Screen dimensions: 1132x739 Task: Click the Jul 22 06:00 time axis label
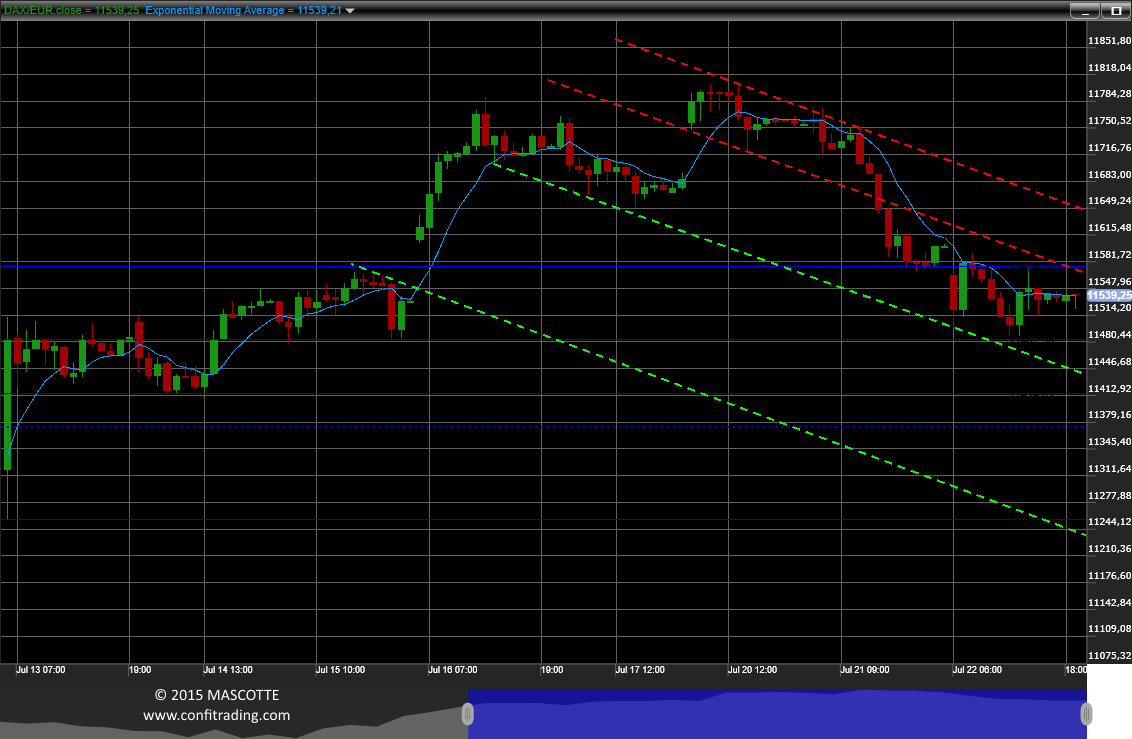tap(977, 670)
